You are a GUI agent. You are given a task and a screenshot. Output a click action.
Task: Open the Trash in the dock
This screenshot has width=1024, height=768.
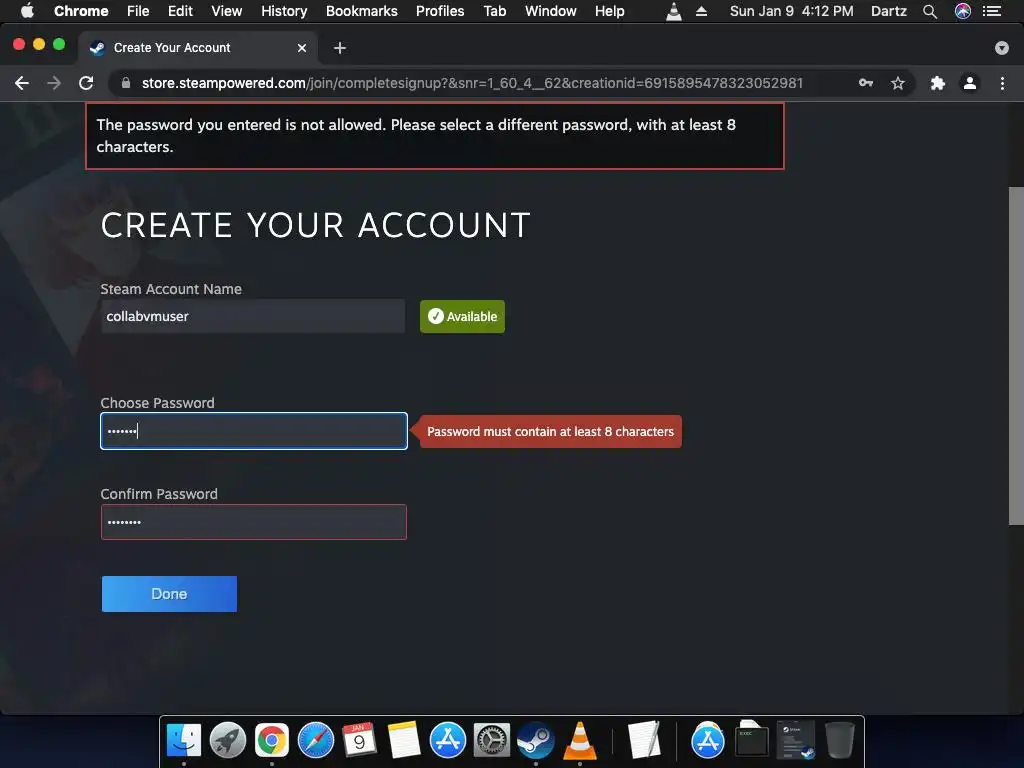pyautogui.click(x=840, y=740)
